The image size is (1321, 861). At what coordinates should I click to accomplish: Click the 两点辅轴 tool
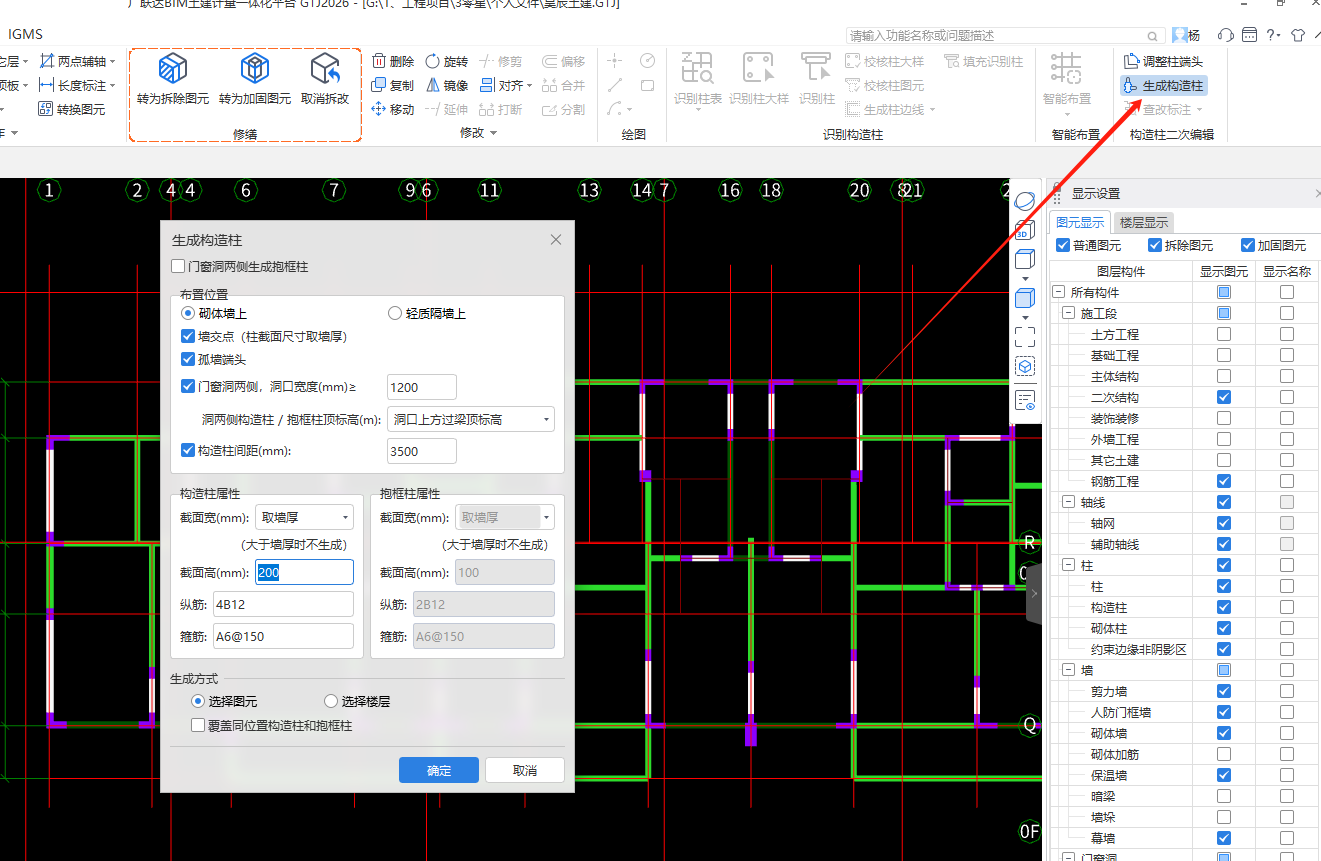[76, 61]
